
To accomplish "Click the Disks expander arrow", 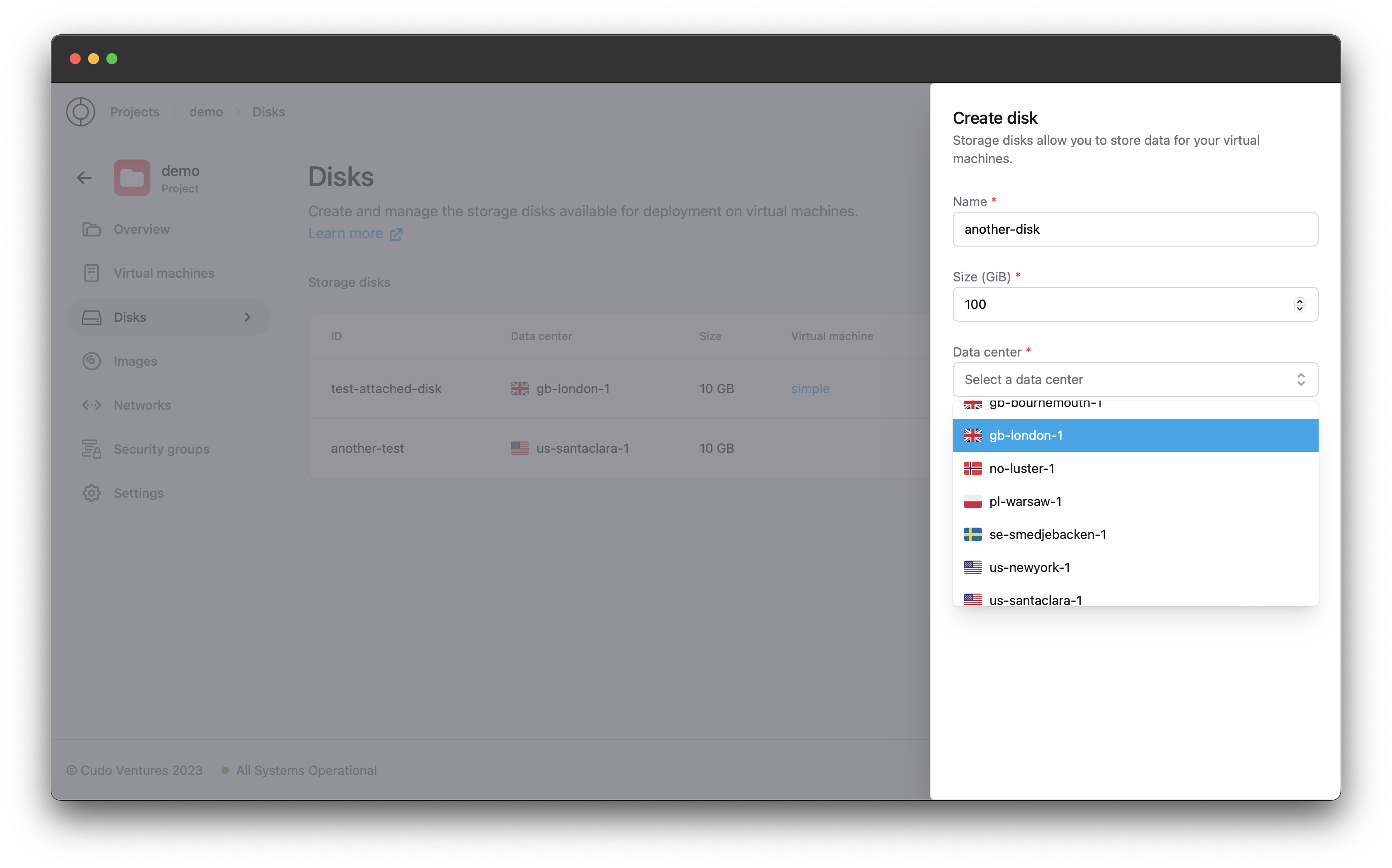I will coord(247,317).
